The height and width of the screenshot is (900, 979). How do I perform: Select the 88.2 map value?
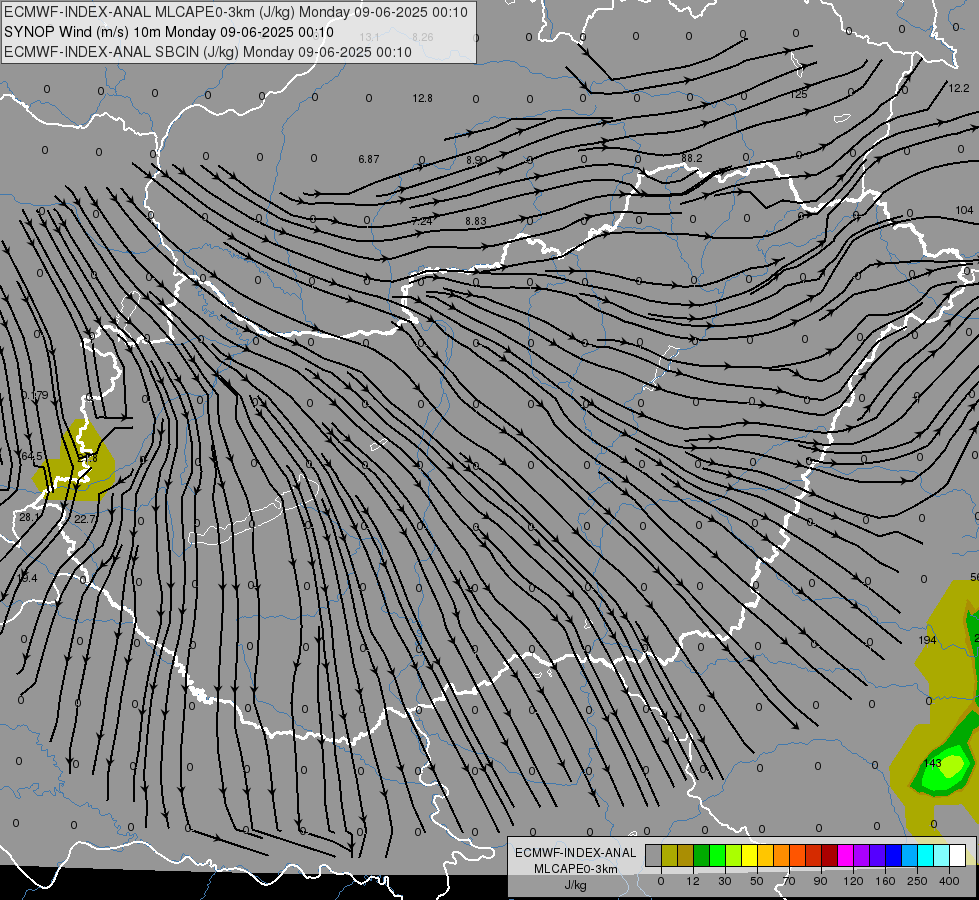coord(692,158)
